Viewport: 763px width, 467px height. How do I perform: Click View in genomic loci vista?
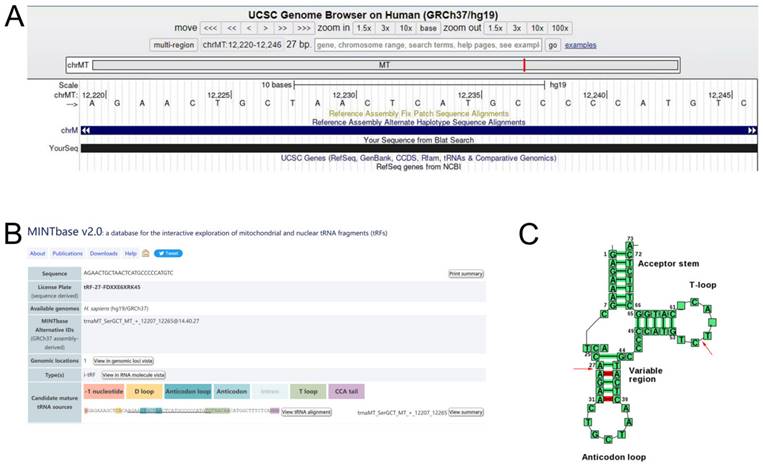123,361
